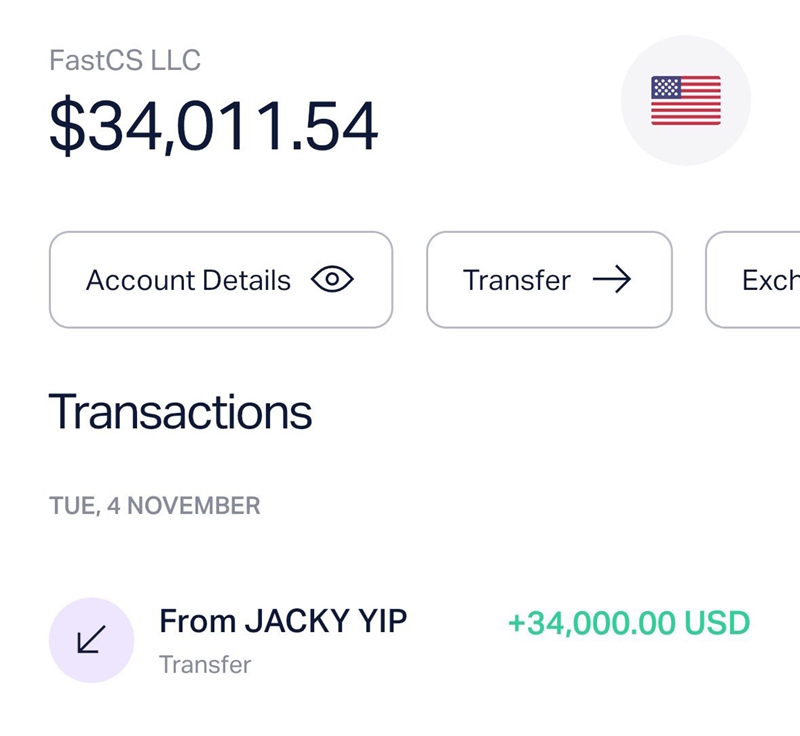Image resolution: width=800 pixels, height=736 pixels.
Task: Click the incoming transfer arrow icon
Action: [91, 640]
